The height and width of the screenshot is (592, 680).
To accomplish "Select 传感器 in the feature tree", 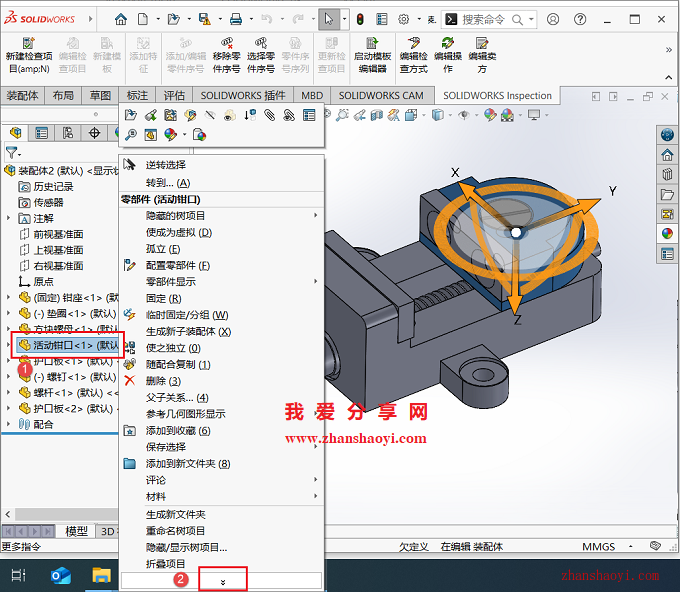I will click(48, 203).
